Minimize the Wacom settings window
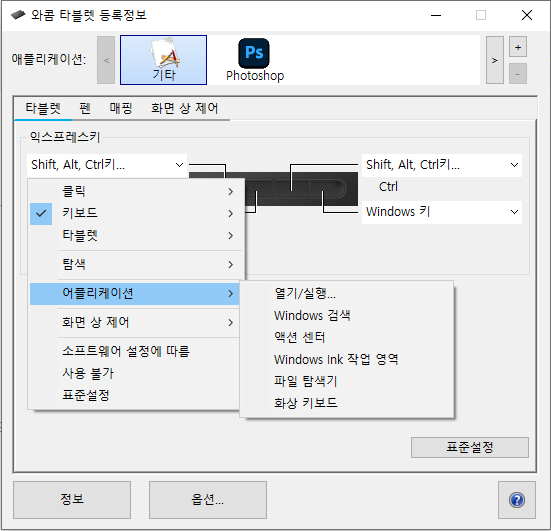Viewport: 551px width, 531px height. pos(436,15)
